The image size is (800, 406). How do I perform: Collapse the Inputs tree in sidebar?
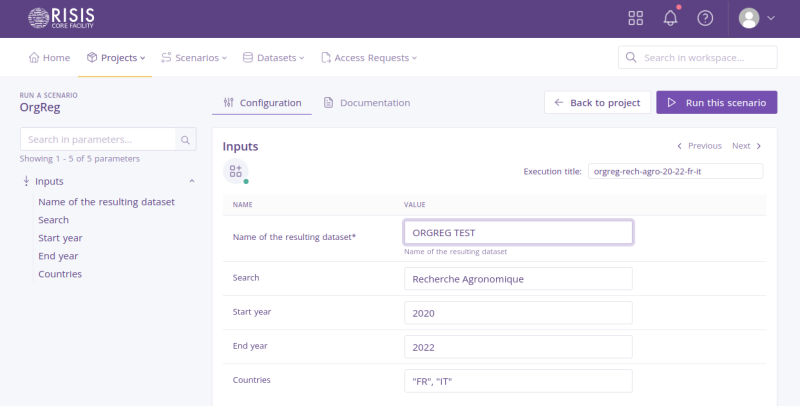point(26,181)
